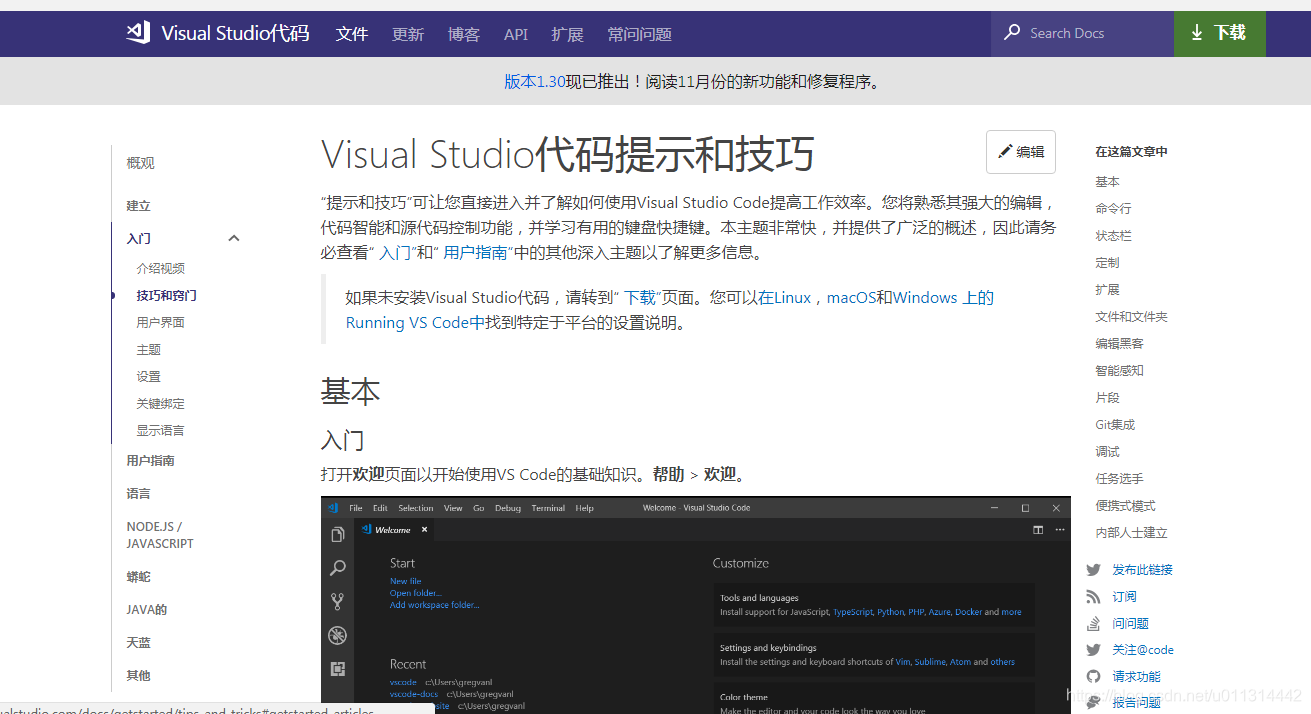Image resolution: width=1311 pixels, height=714 pixels.
Task: Click the Extensions icon in VS Code activity bar
Action: (x=338, y=669)
